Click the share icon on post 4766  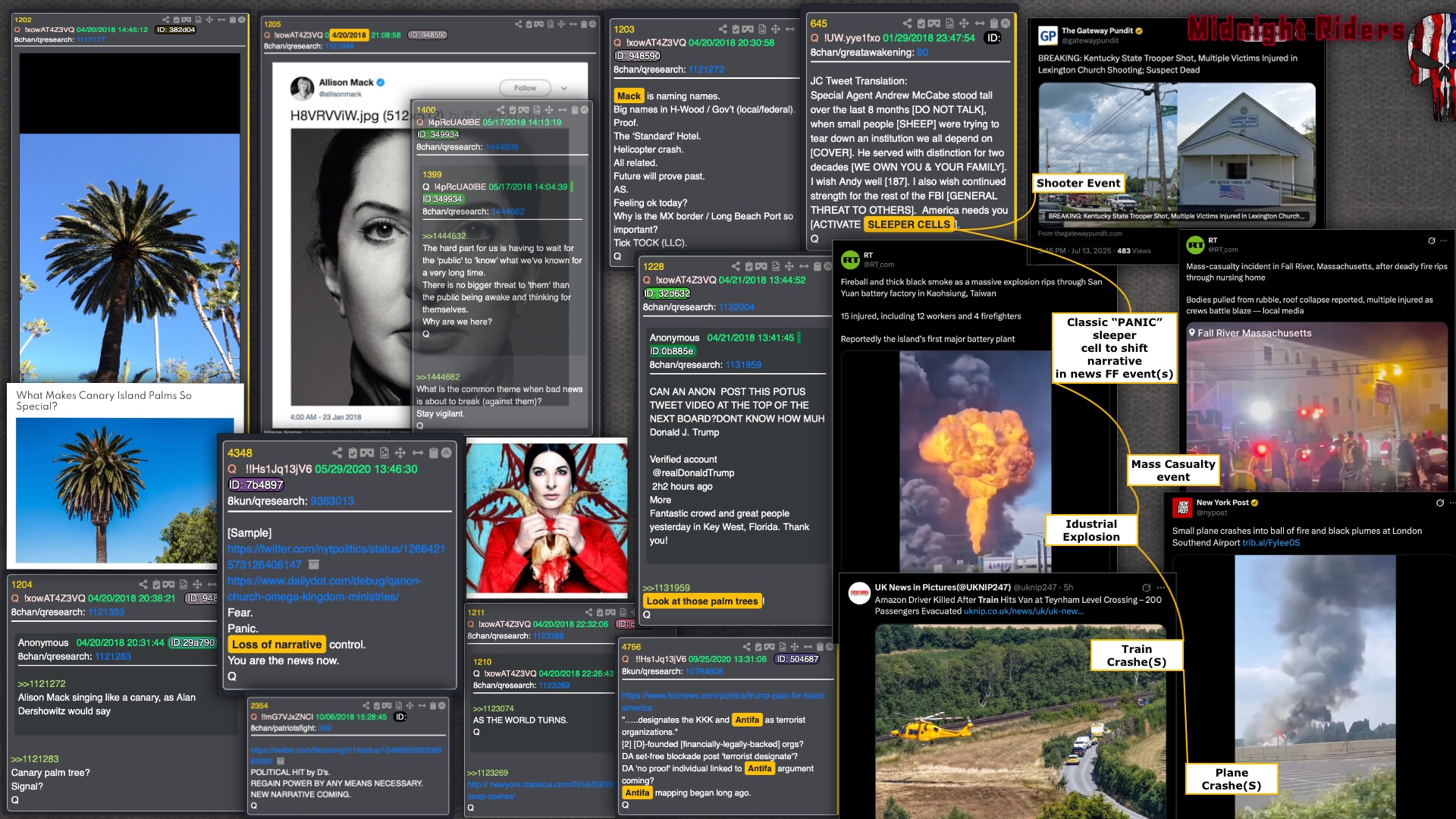click(747, 647)
